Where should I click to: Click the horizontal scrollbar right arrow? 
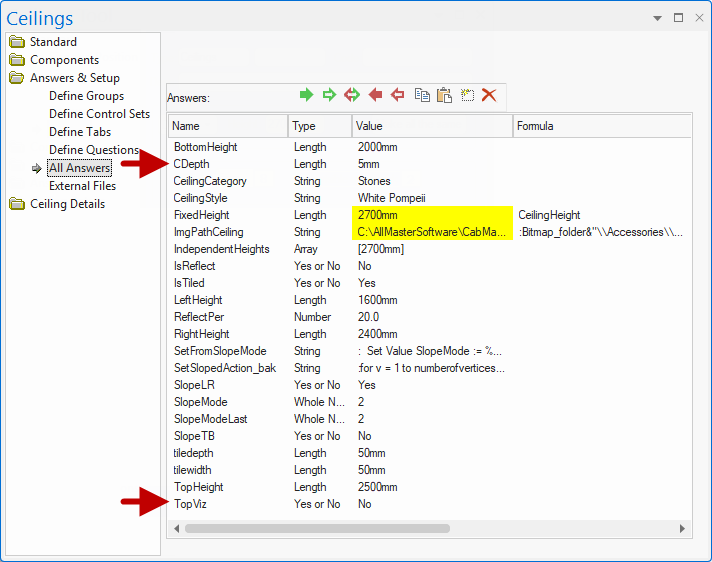(x=683, y=528)
